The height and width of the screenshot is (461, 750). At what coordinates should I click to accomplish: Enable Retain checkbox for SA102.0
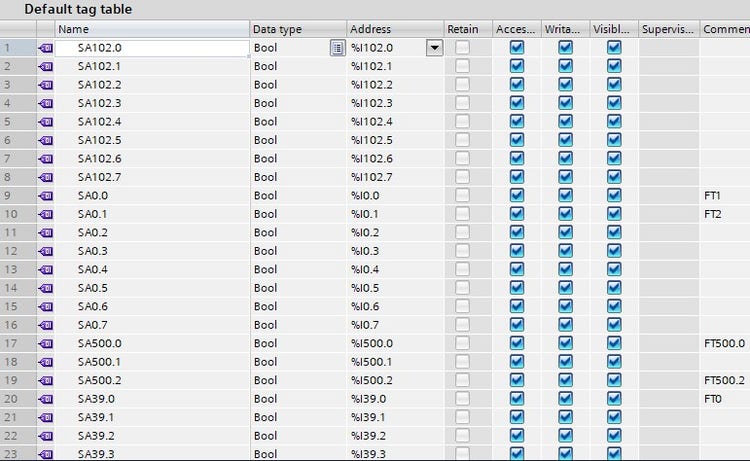462,48
